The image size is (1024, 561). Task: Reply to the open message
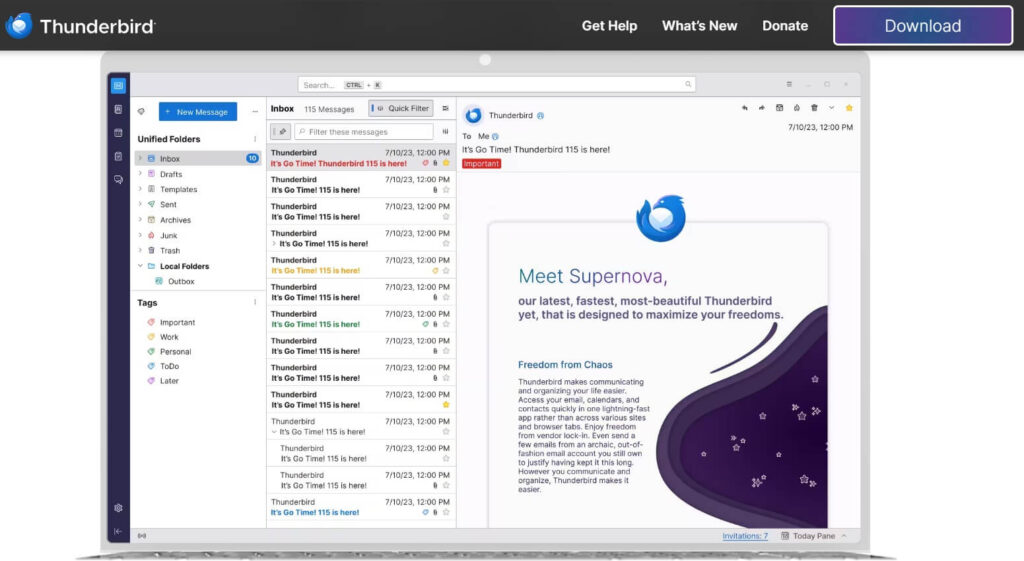744,108
